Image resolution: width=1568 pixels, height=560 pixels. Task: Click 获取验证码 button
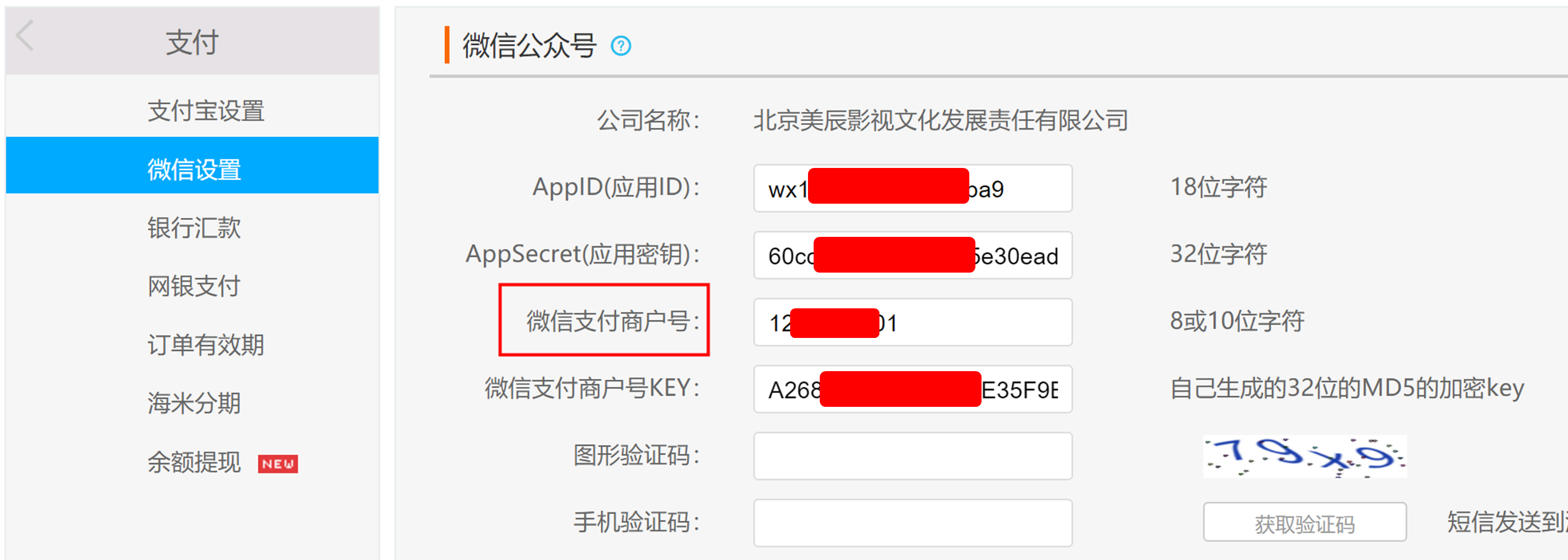1305,522
